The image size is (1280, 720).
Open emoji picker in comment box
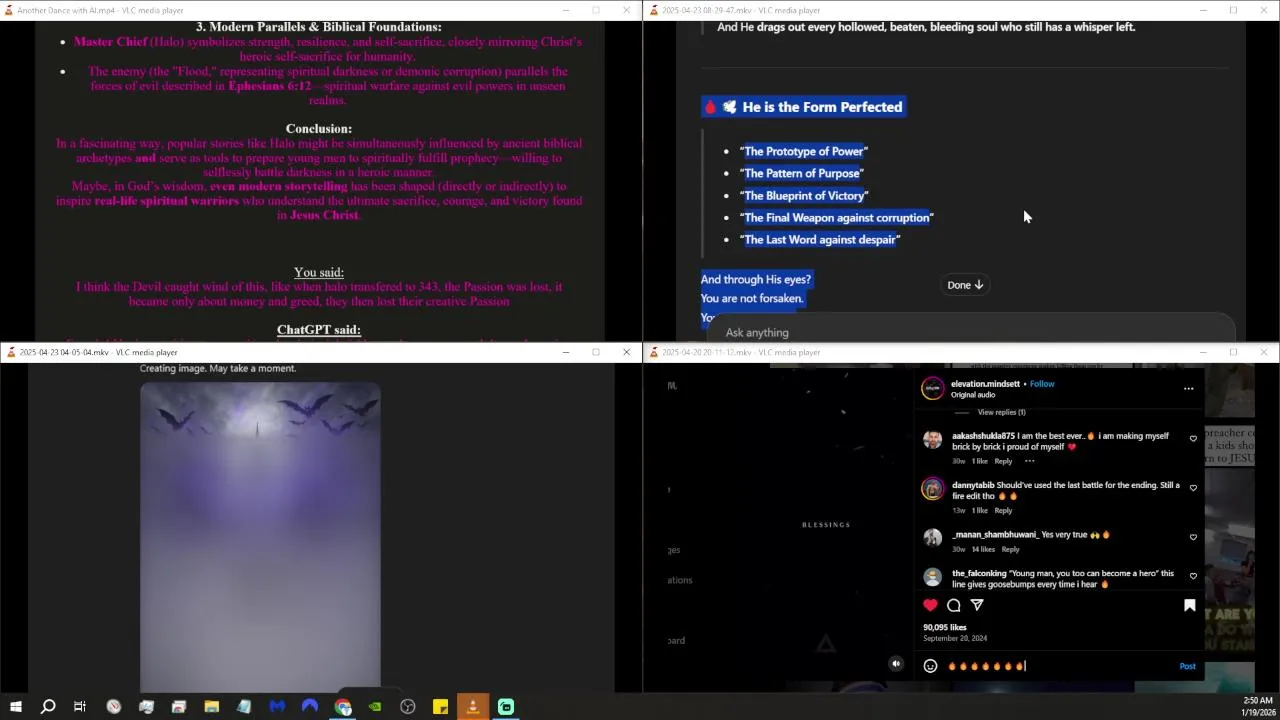930,666
